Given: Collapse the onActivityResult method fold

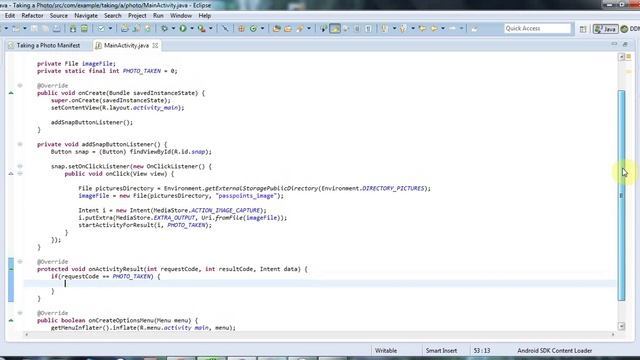Looking at the screenshot, I should [x=20, y=262].
